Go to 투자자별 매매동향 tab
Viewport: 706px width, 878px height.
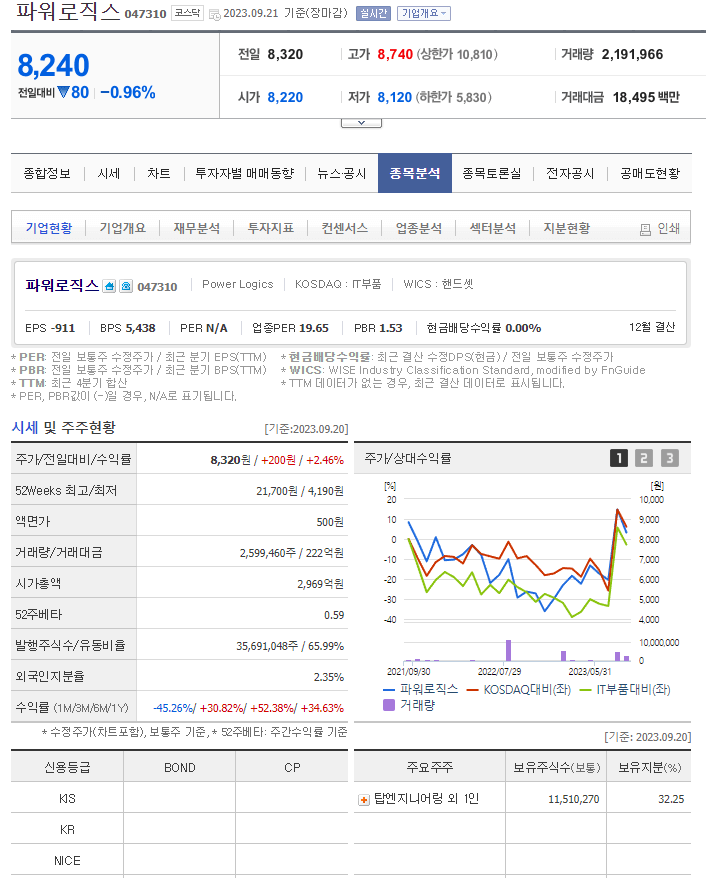244,174
